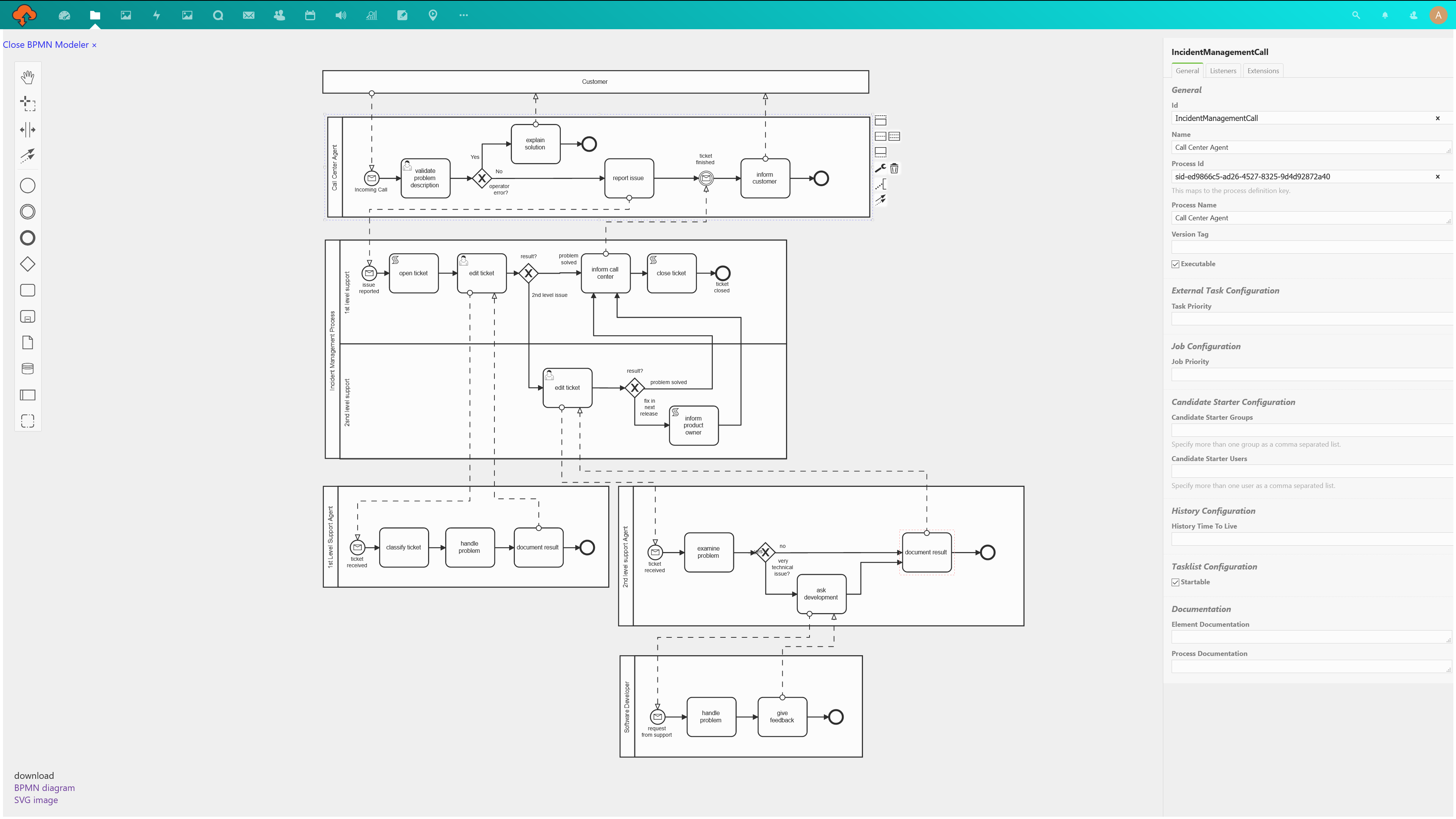Toggle the Startable checkbox

coord(1175,582)
